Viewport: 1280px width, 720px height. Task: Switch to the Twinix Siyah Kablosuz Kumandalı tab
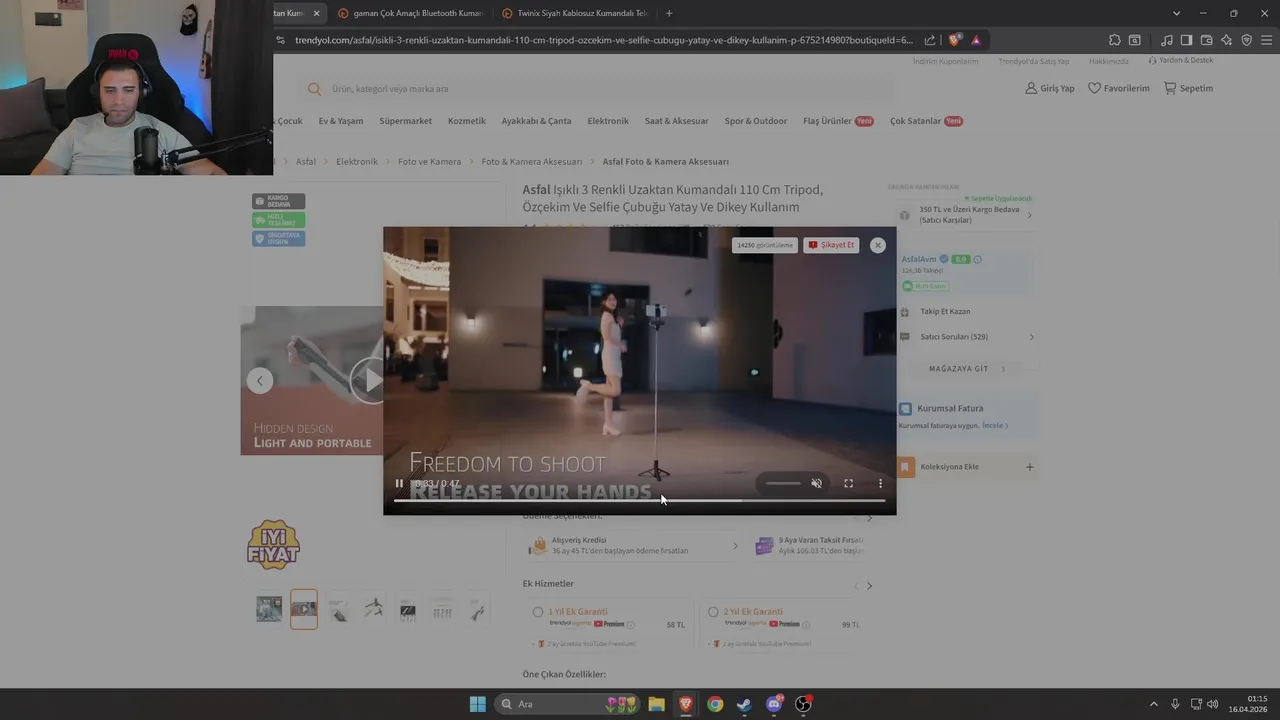[x=574, y=13]
